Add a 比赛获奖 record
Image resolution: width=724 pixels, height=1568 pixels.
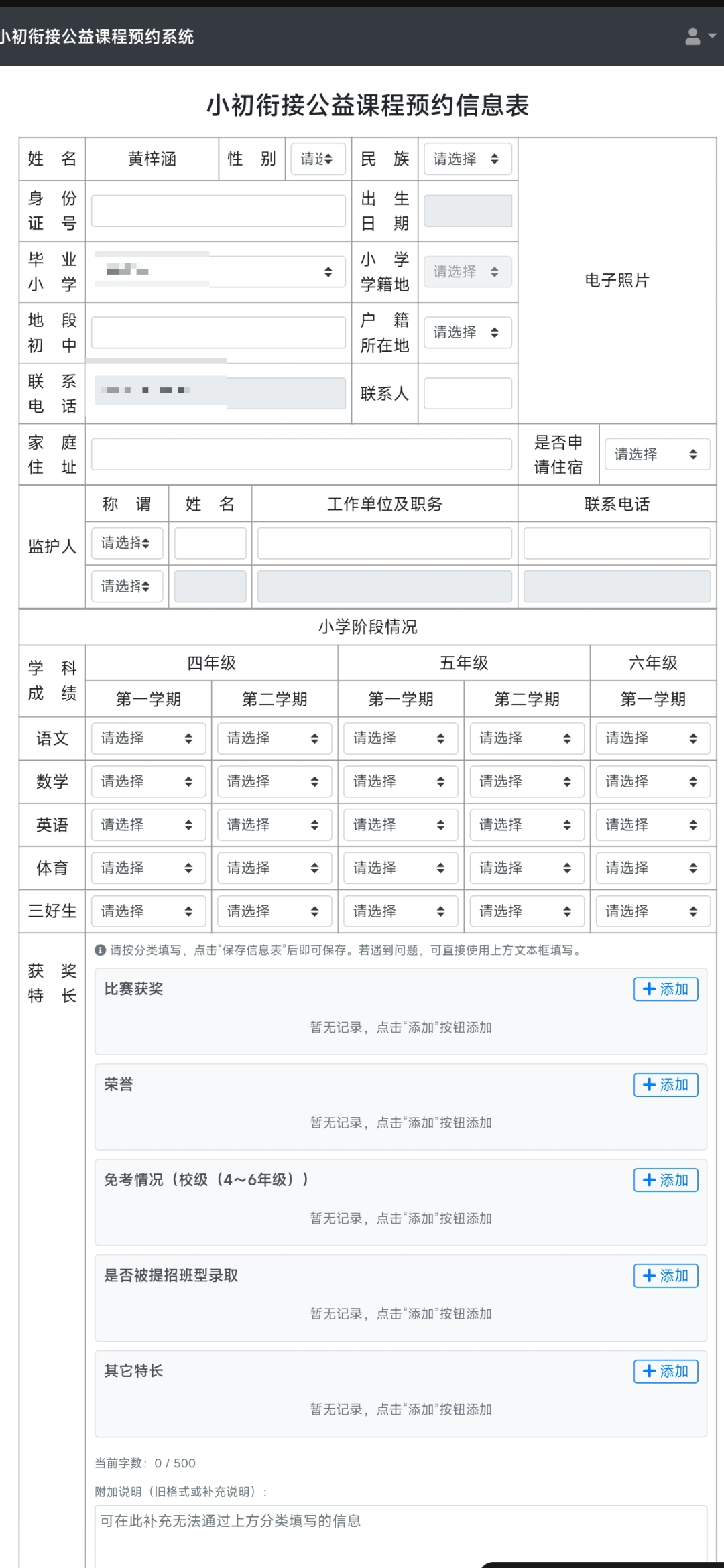(665, 989)
